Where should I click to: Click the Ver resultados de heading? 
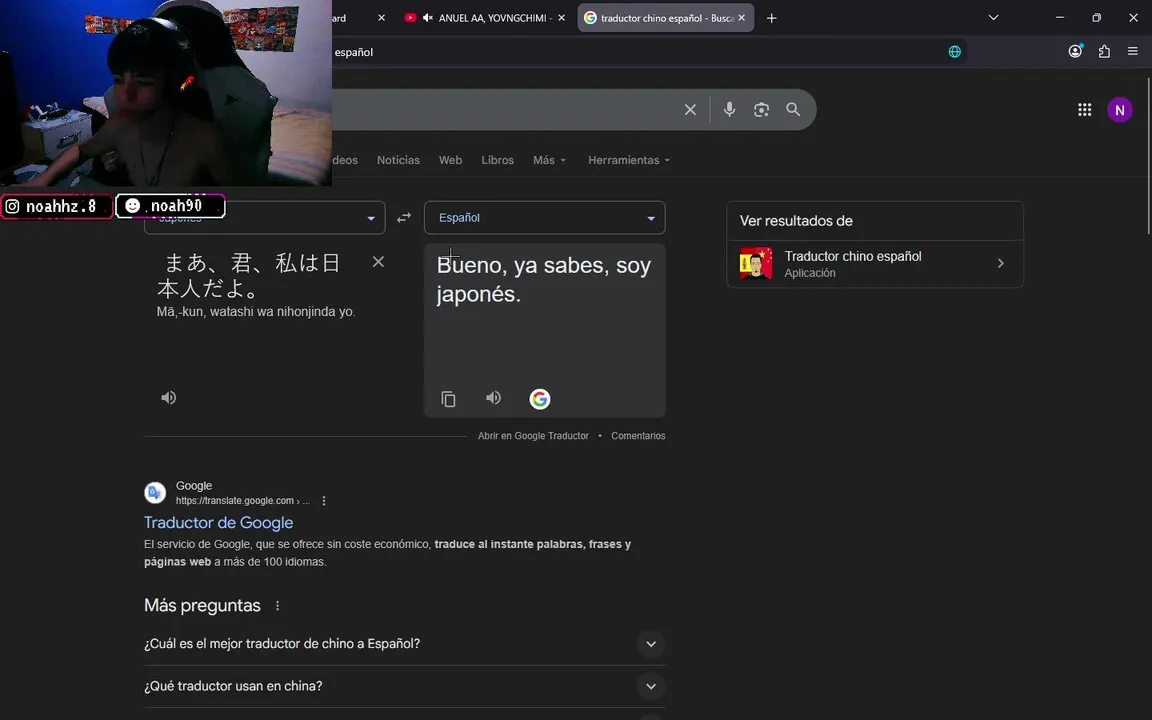tap(796, 221)
